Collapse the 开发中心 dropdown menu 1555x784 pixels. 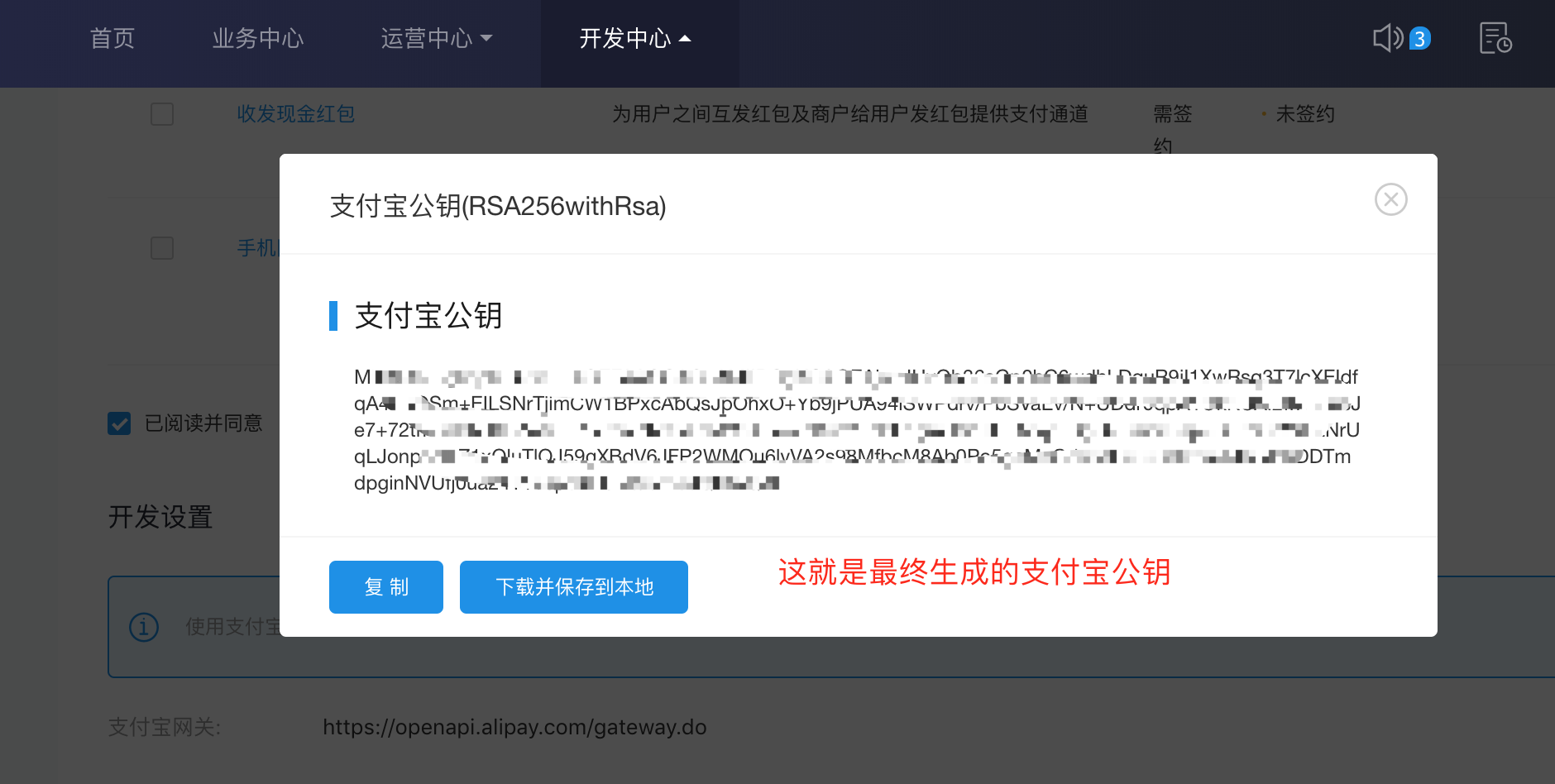[x=635, y=38]
